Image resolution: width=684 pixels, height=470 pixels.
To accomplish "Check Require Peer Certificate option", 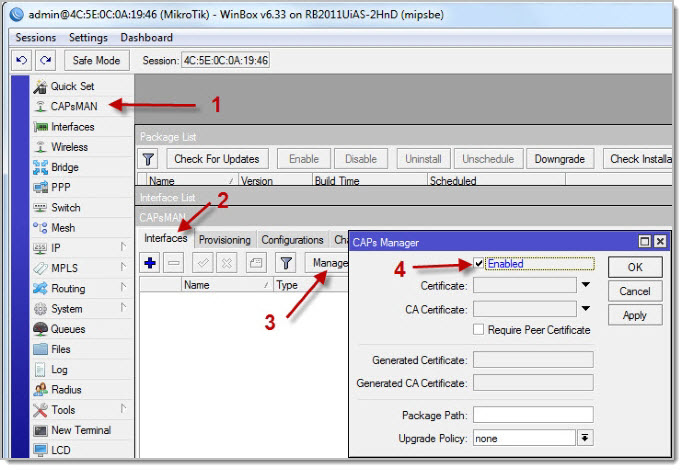I will (480, 330).
